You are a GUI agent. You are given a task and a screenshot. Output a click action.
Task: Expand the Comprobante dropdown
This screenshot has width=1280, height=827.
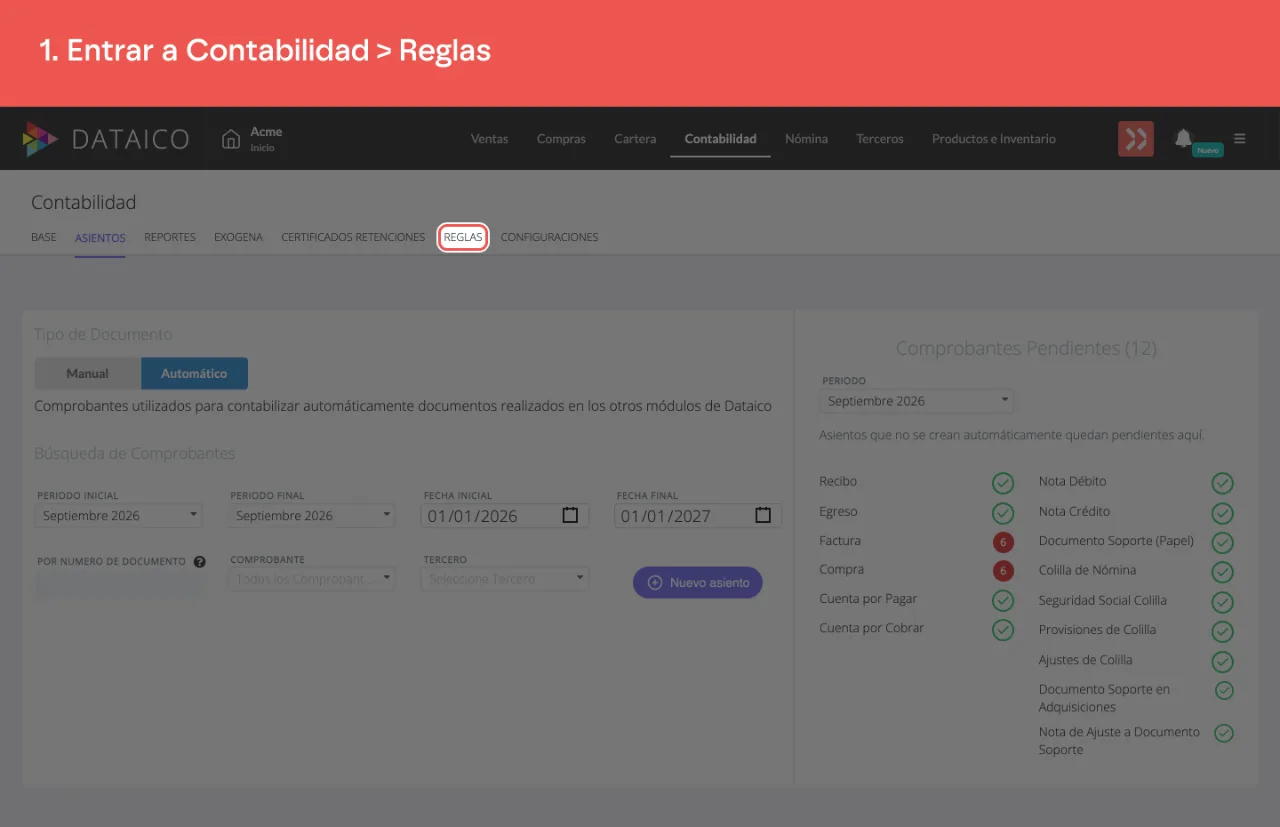click(x=313, y=579)
